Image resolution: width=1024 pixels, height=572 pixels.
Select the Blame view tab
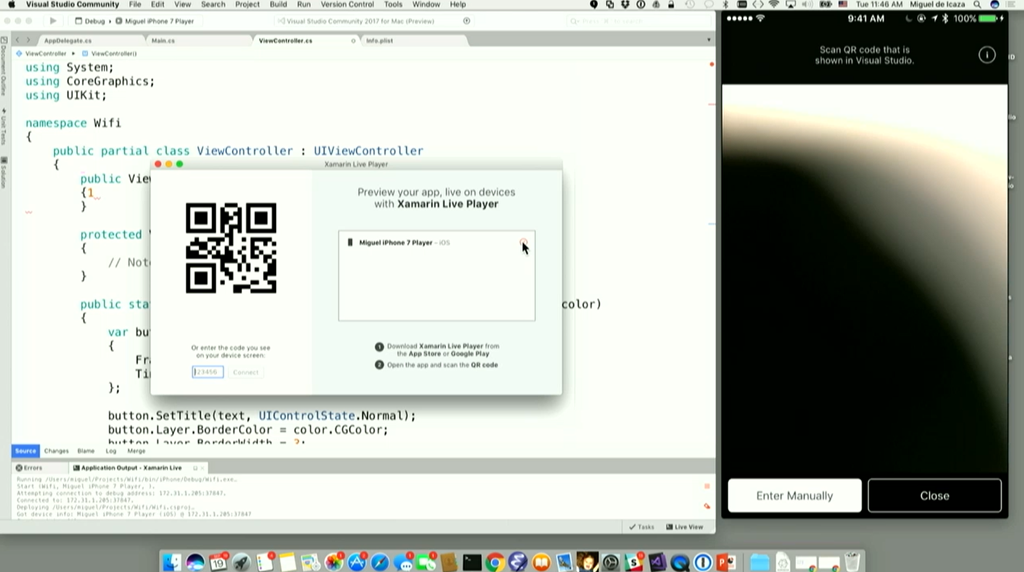pyautogui.click(x=86, y=451)
